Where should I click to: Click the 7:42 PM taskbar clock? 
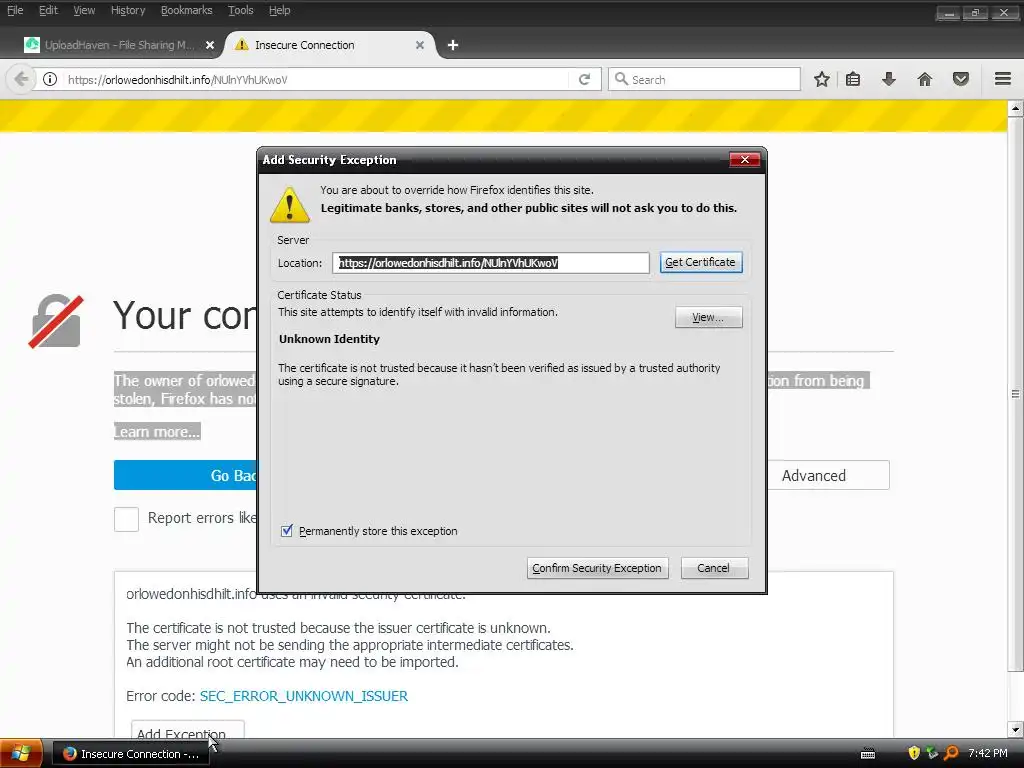point(988,753)
